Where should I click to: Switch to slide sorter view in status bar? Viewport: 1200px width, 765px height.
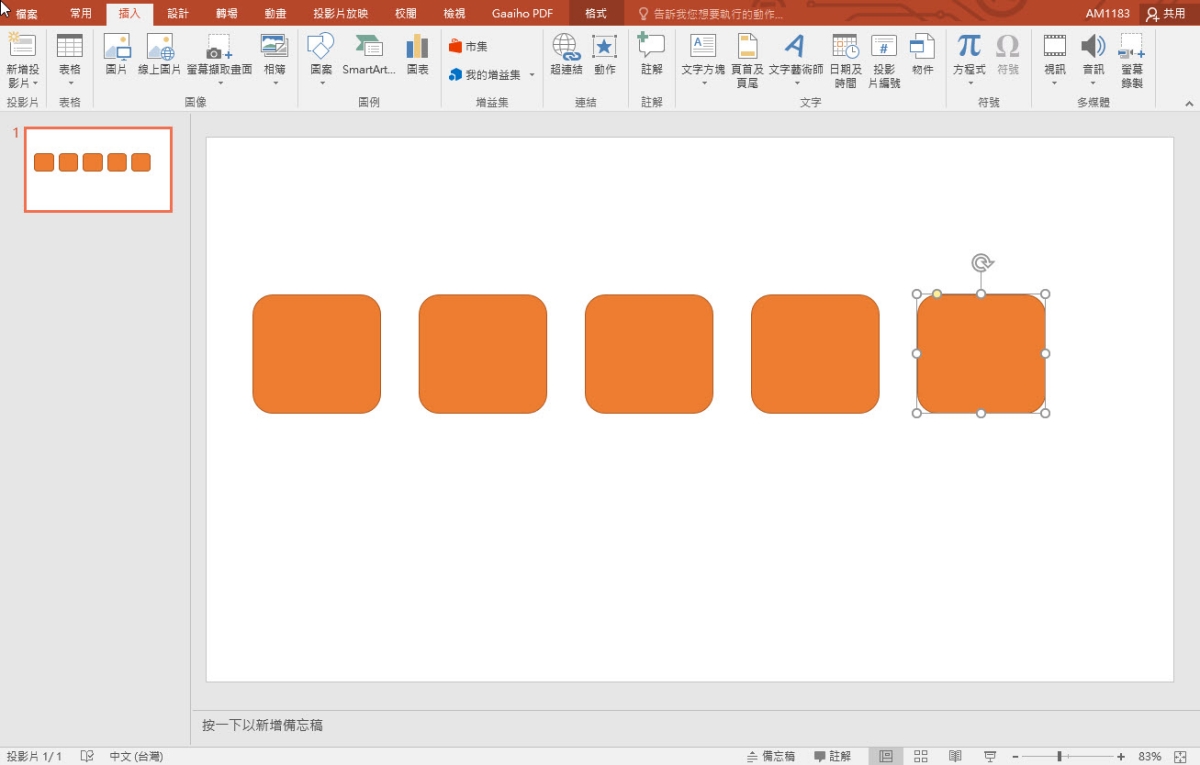[x=921, y=756]
